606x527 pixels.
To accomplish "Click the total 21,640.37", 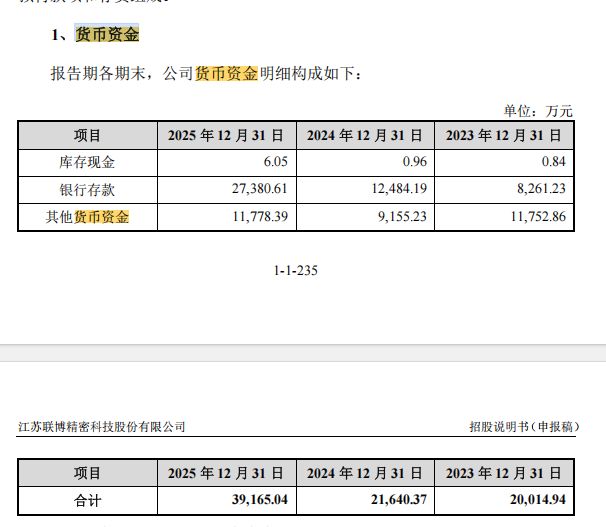I will (399, 500).
